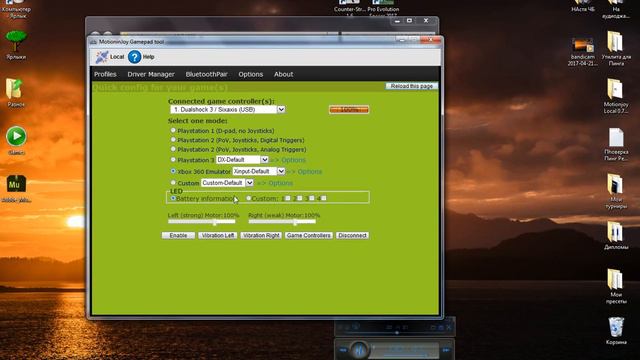640x360 pixels.
Task: Click the Left (strong) Motor slider
Action: point(202,222)
